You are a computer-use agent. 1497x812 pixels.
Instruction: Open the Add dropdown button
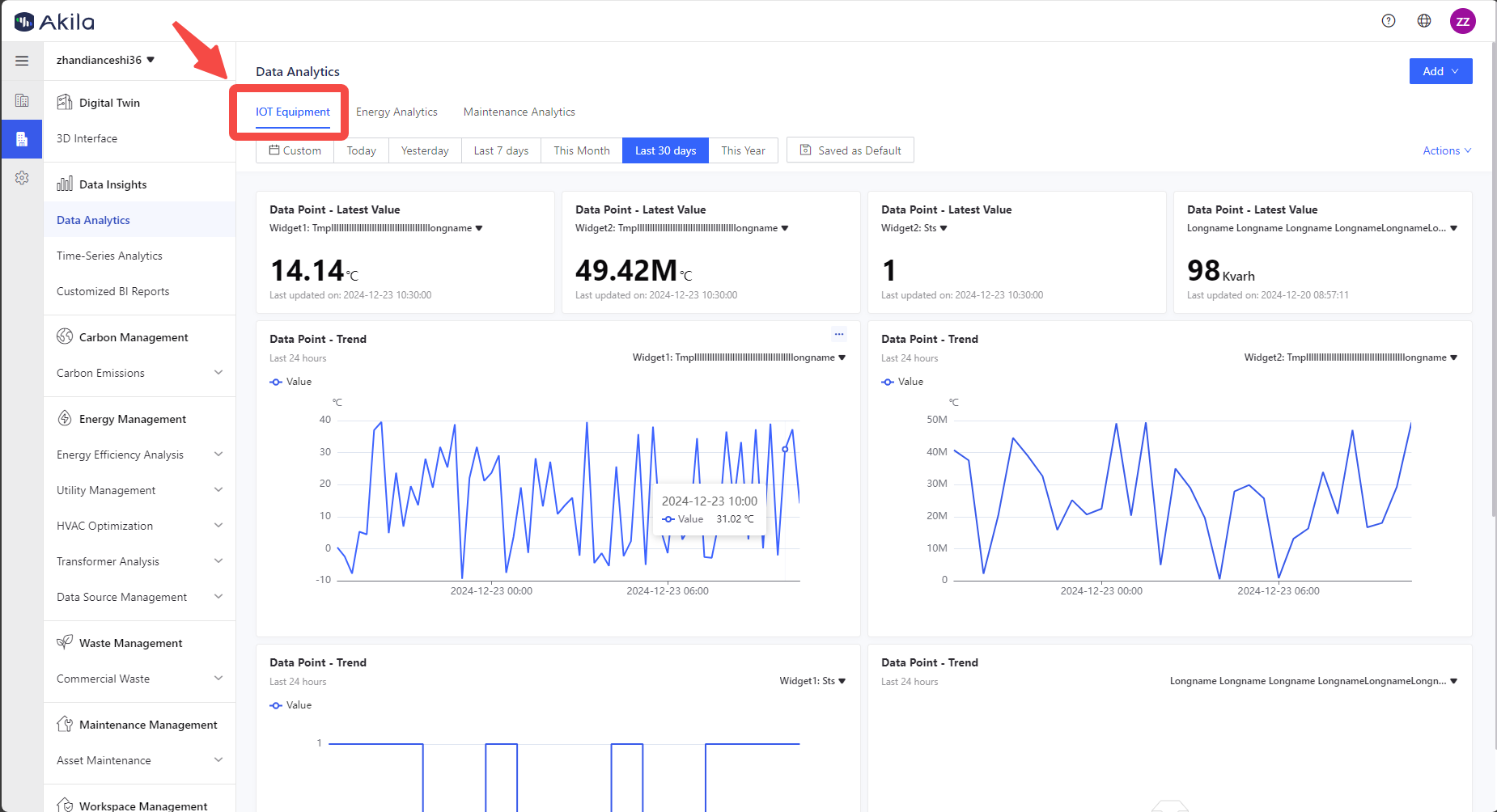(x=1440, y=71)
